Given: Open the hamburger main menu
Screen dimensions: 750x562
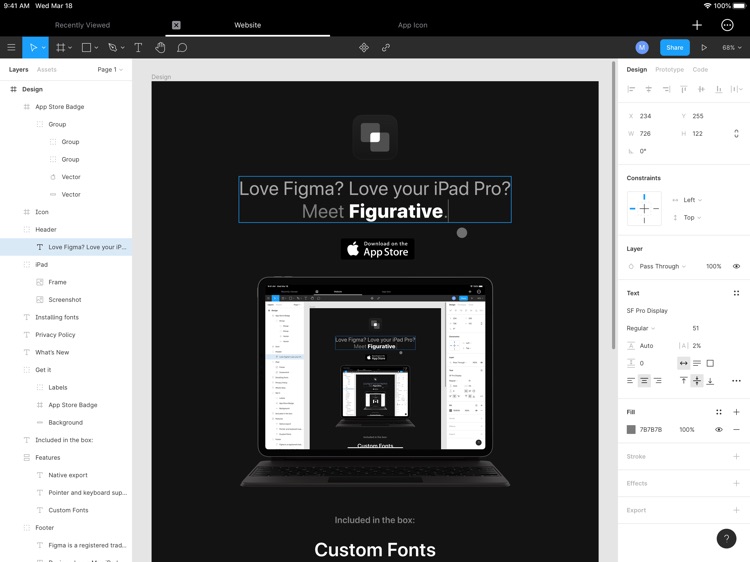Looking at the screenshot, I should point(11,47).
